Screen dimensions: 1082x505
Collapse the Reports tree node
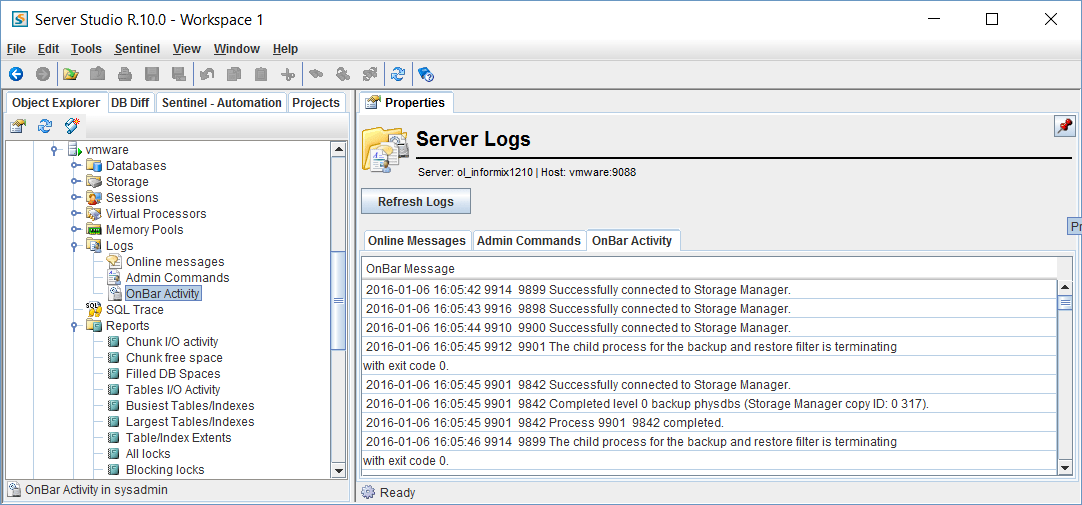point(75,326)
